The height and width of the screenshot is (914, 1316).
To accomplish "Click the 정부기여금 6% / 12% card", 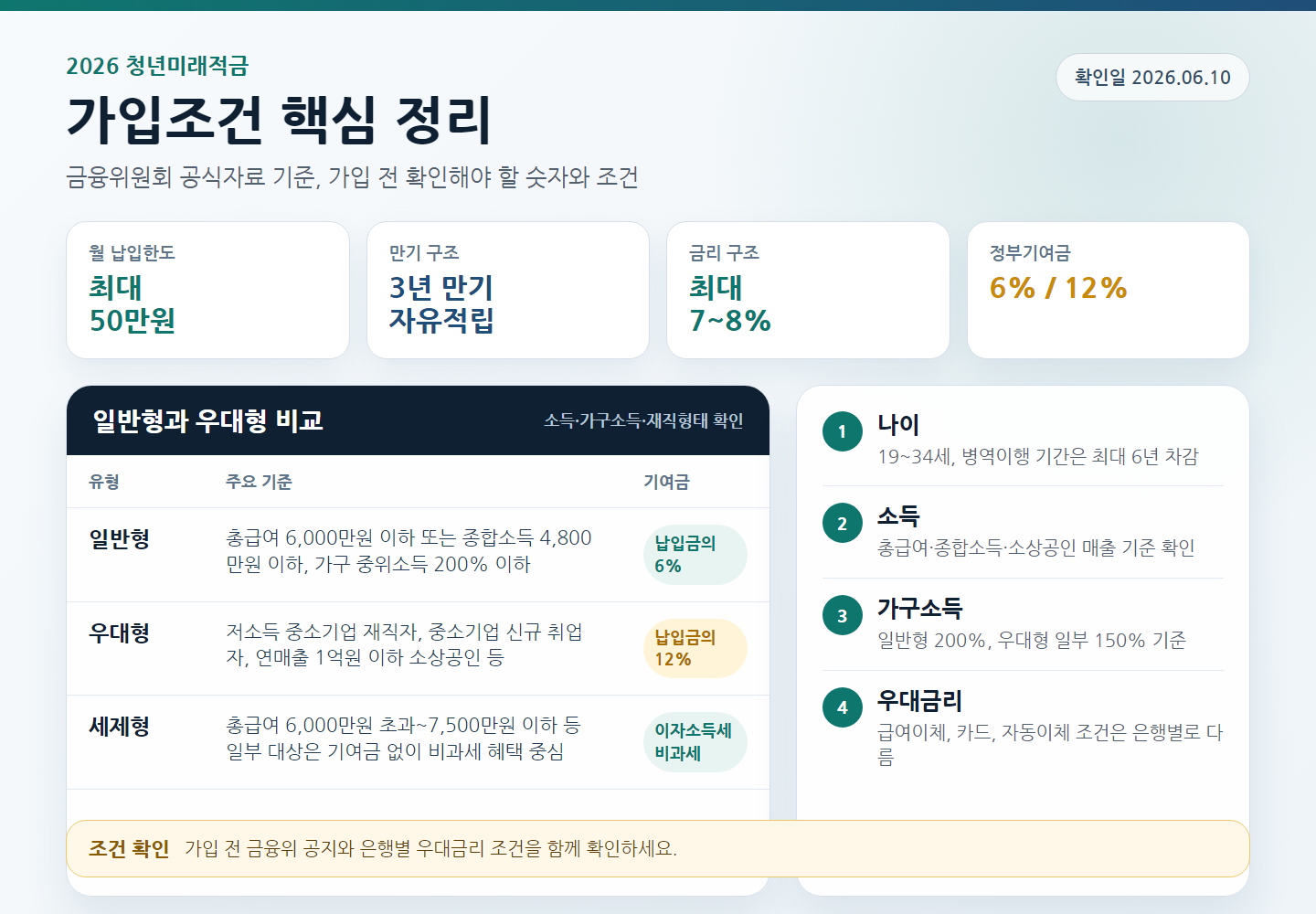I will [1109, 290].
